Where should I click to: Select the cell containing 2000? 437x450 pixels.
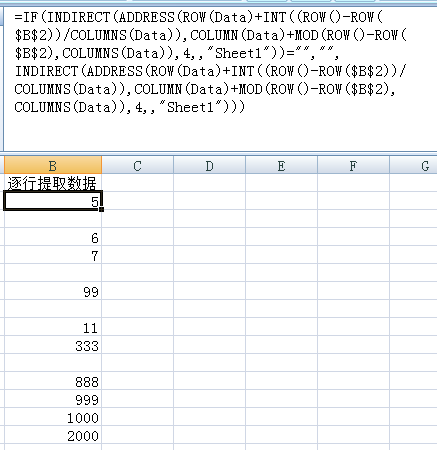point(53,435)
